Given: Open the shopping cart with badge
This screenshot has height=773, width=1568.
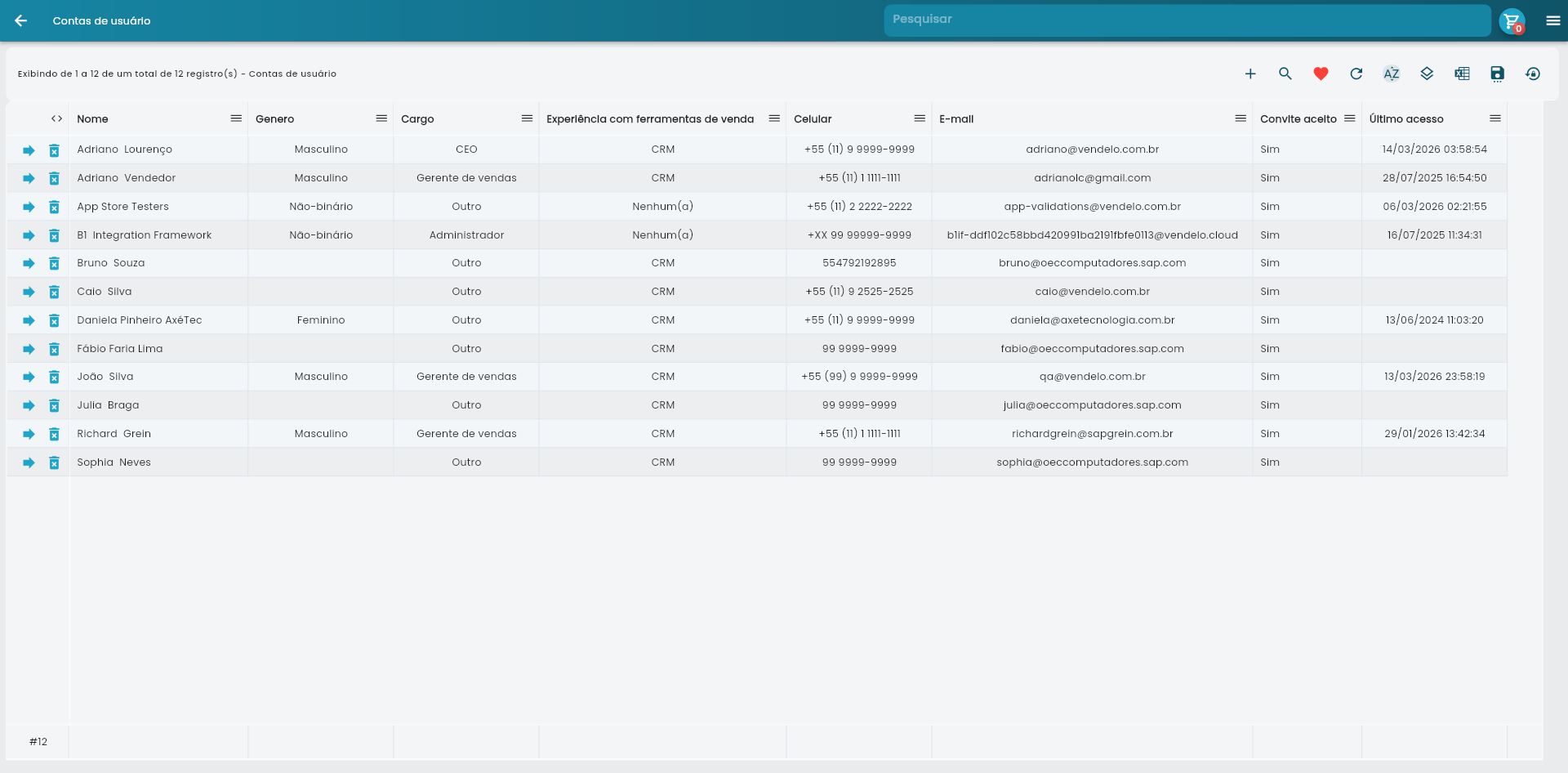Looking at the screenshot, I should (x=1512, y=20).
